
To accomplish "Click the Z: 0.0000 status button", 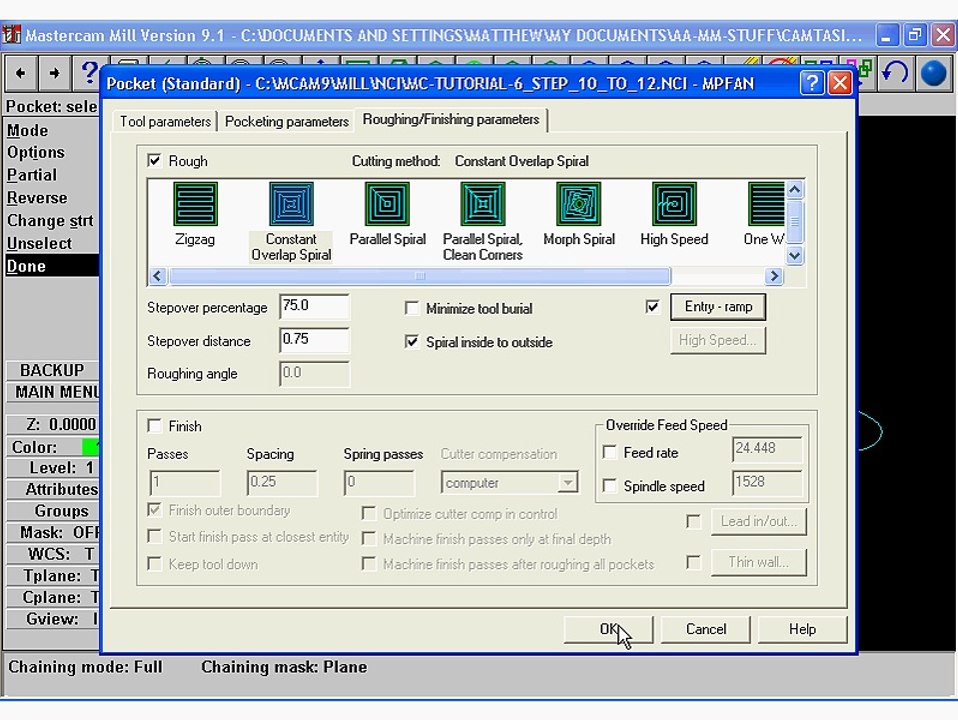I will [53, 424].
